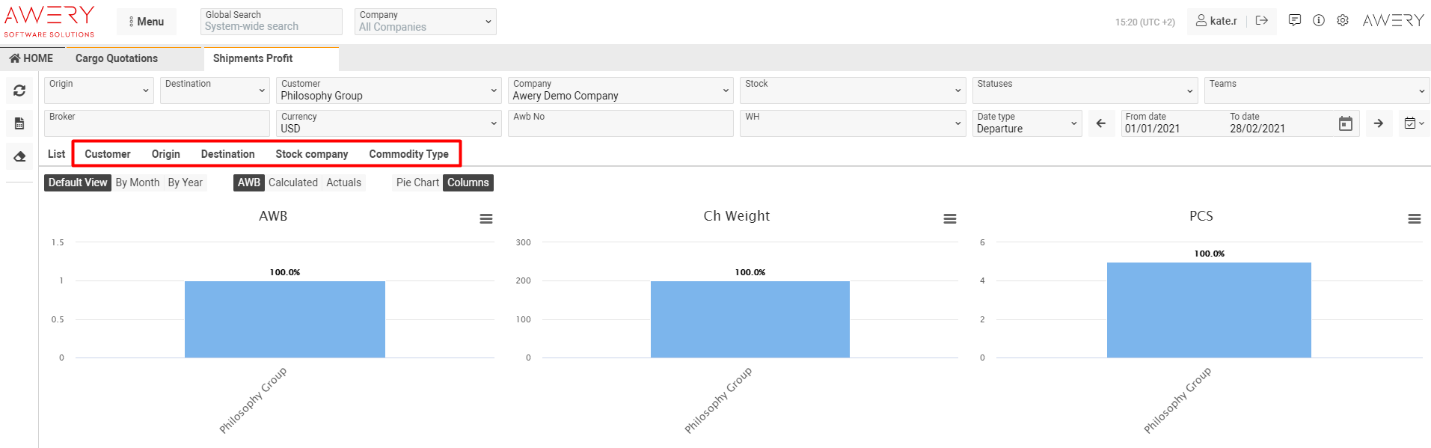Expand the Statuses dropdown

(1083, 90)
